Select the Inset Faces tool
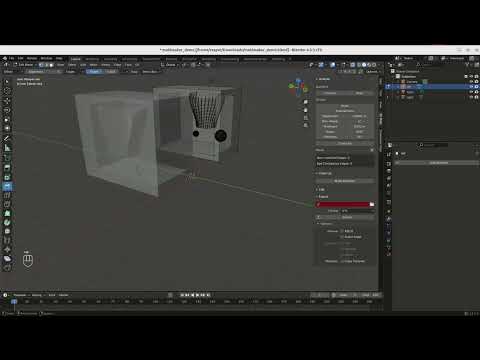Viewport: 480px width, 360px height. pyautogui.click(x=7, y=177)
